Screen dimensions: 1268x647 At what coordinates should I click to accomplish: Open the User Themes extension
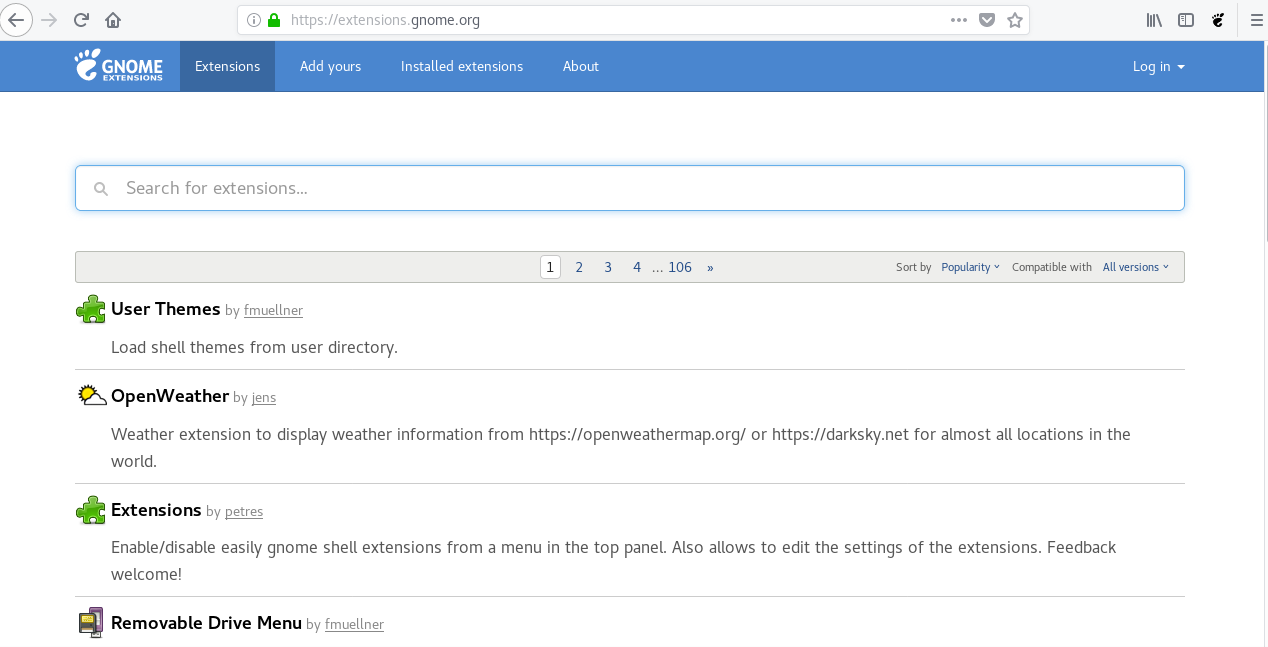tap(166, 309)
